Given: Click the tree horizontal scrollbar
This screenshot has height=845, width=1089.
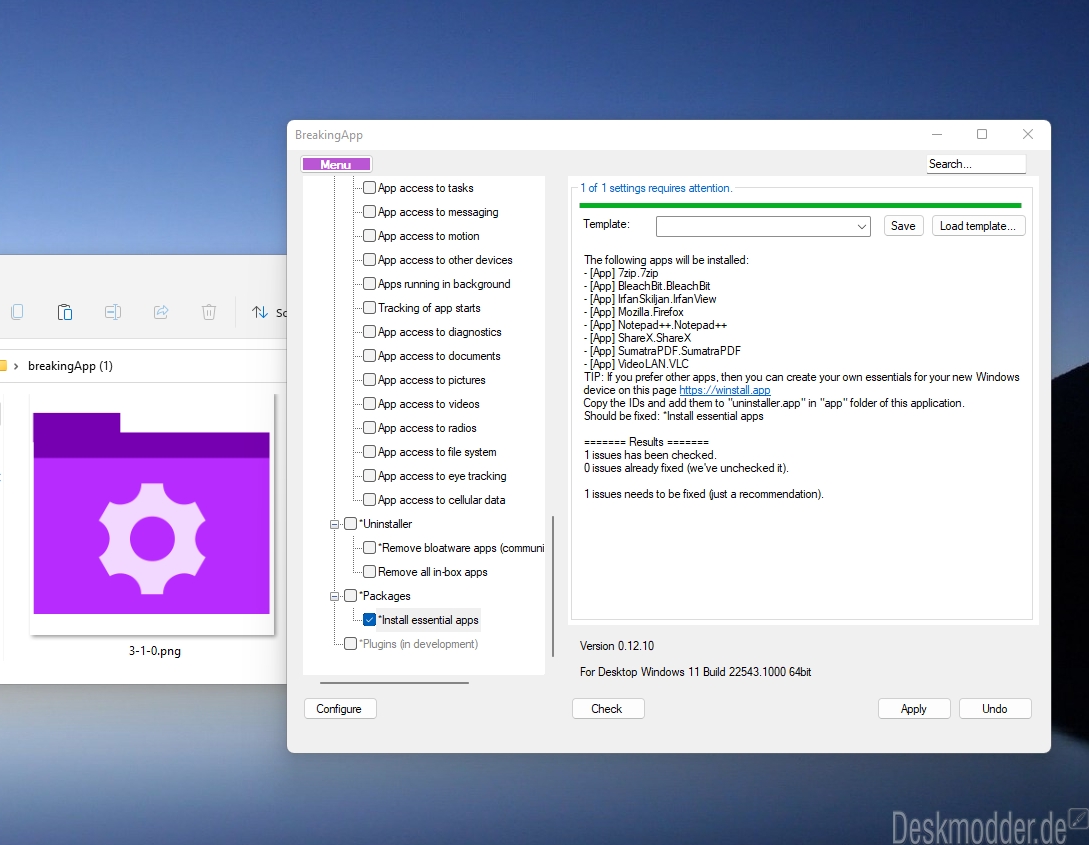Looking at the screenshot, I should [x=394, y=683].
